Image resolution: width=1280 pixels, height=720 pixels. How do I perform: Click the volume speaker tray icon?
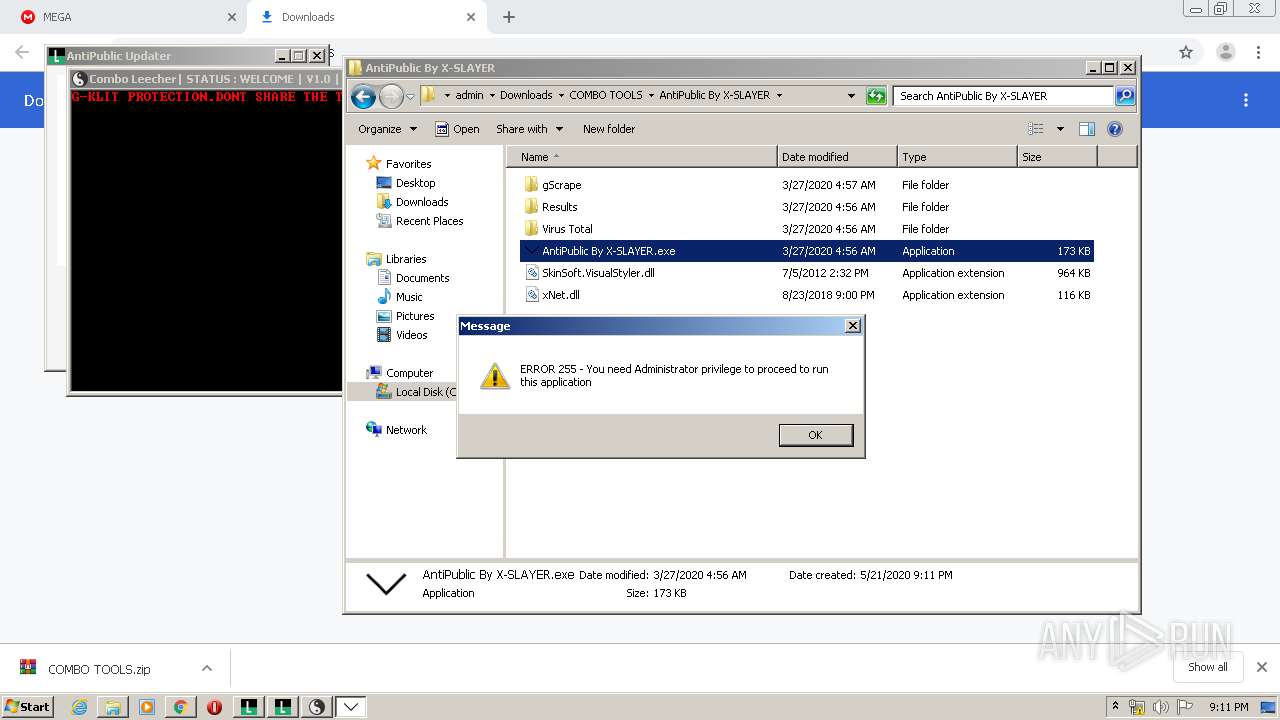pyautogui.click(x=1160, y=707)
